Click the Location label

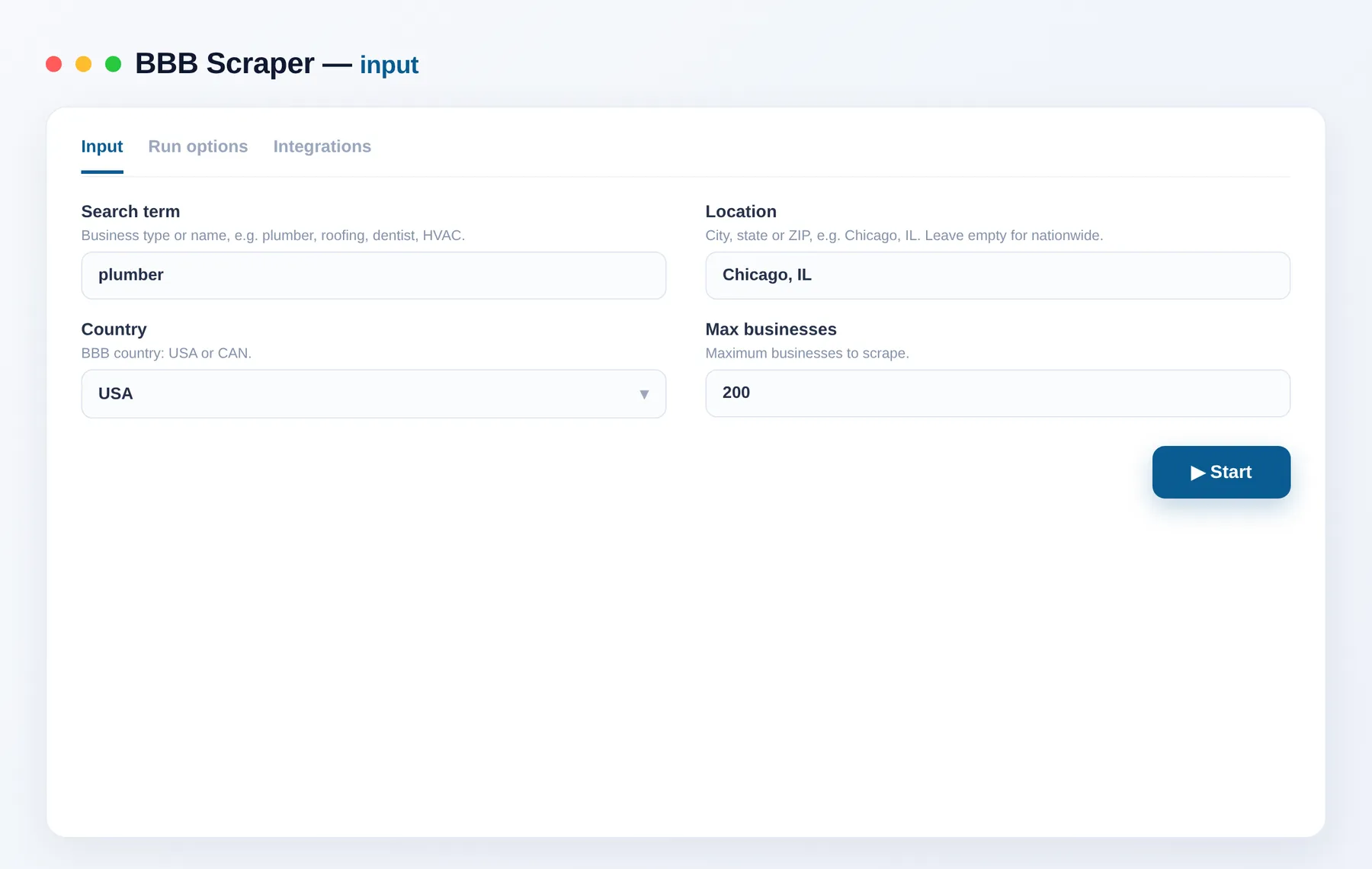(741, 211)
